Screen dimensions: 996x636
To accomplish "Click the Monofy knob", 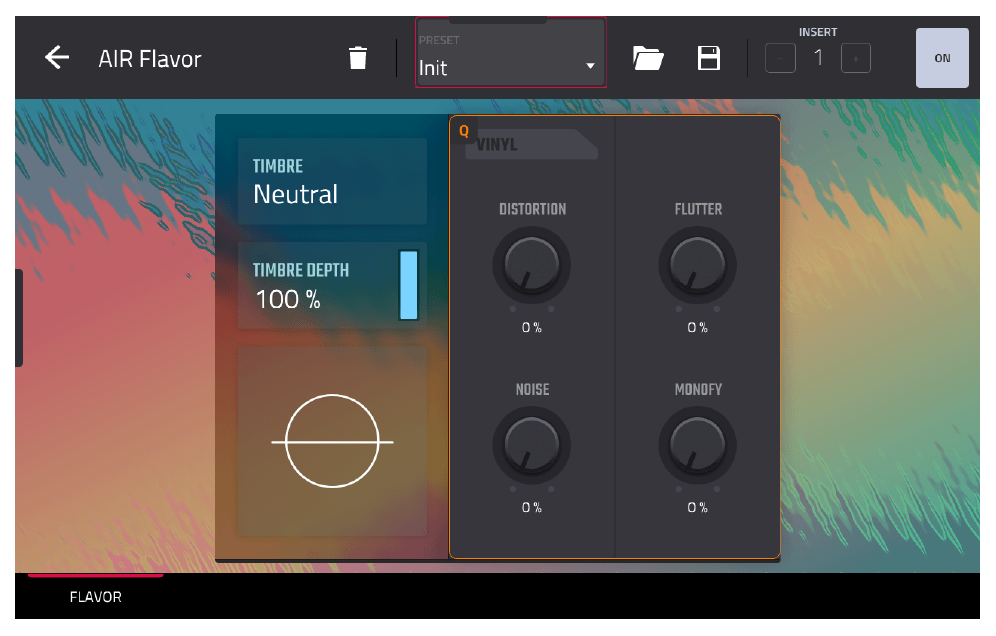I will [x=697, y=445].
